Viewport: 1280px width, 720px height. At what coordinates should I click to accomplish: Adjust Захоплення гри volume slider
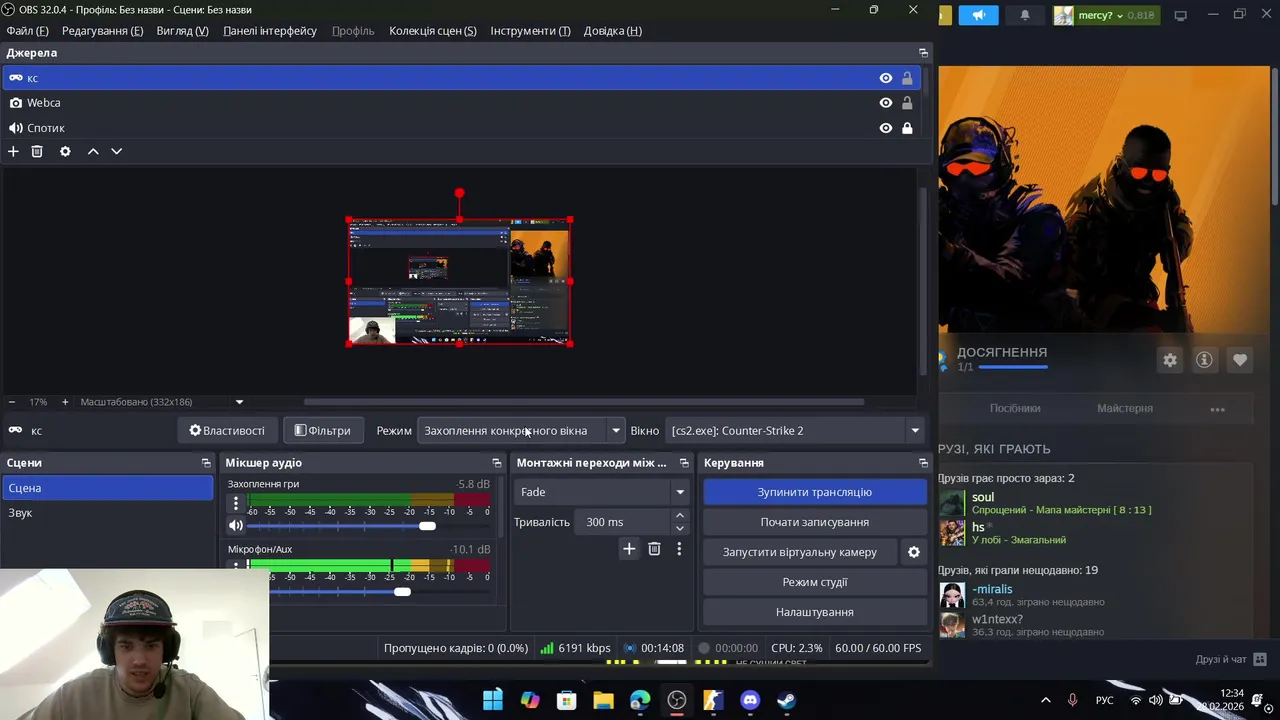tap(428, 526)
